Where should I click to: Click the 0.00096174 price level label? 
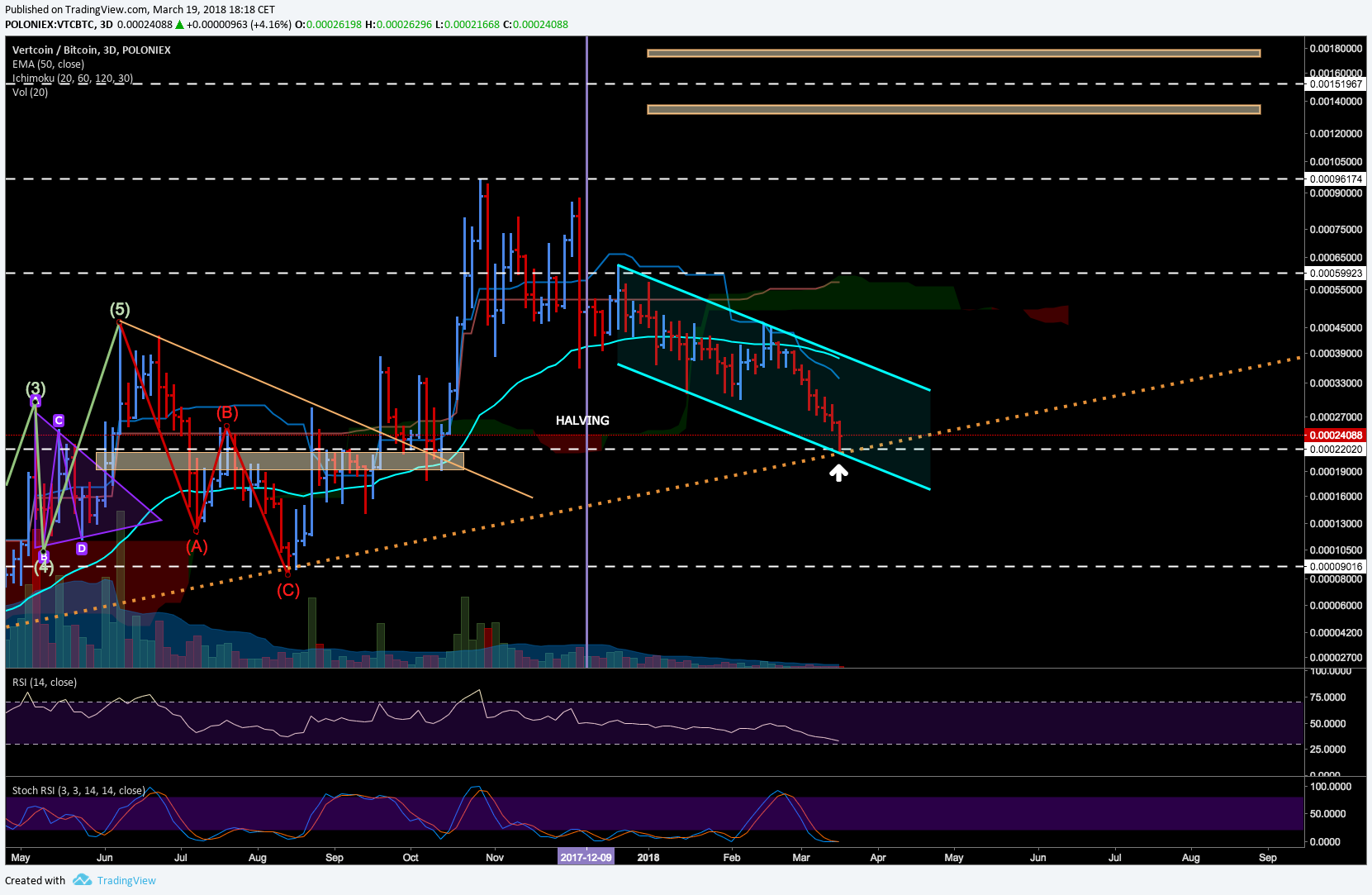tap(1336, 179)
